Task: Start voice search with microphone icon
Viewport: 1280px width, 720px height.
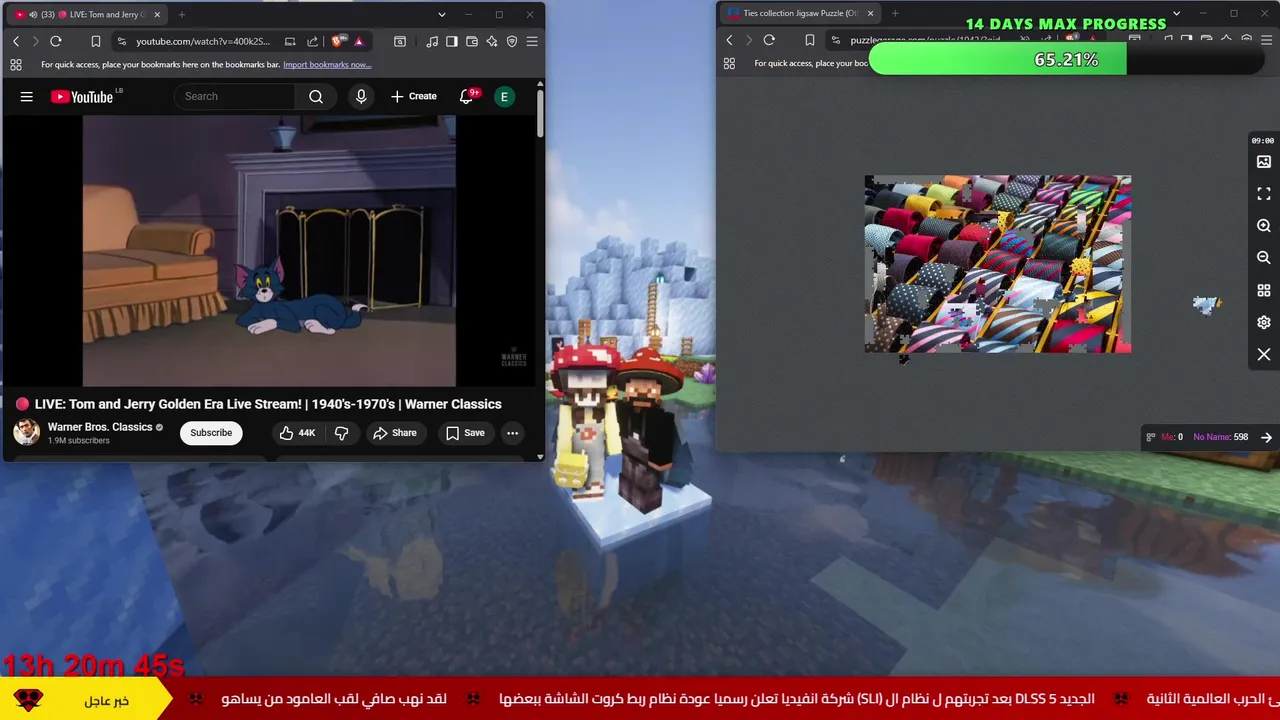Action: click(361, 96)
